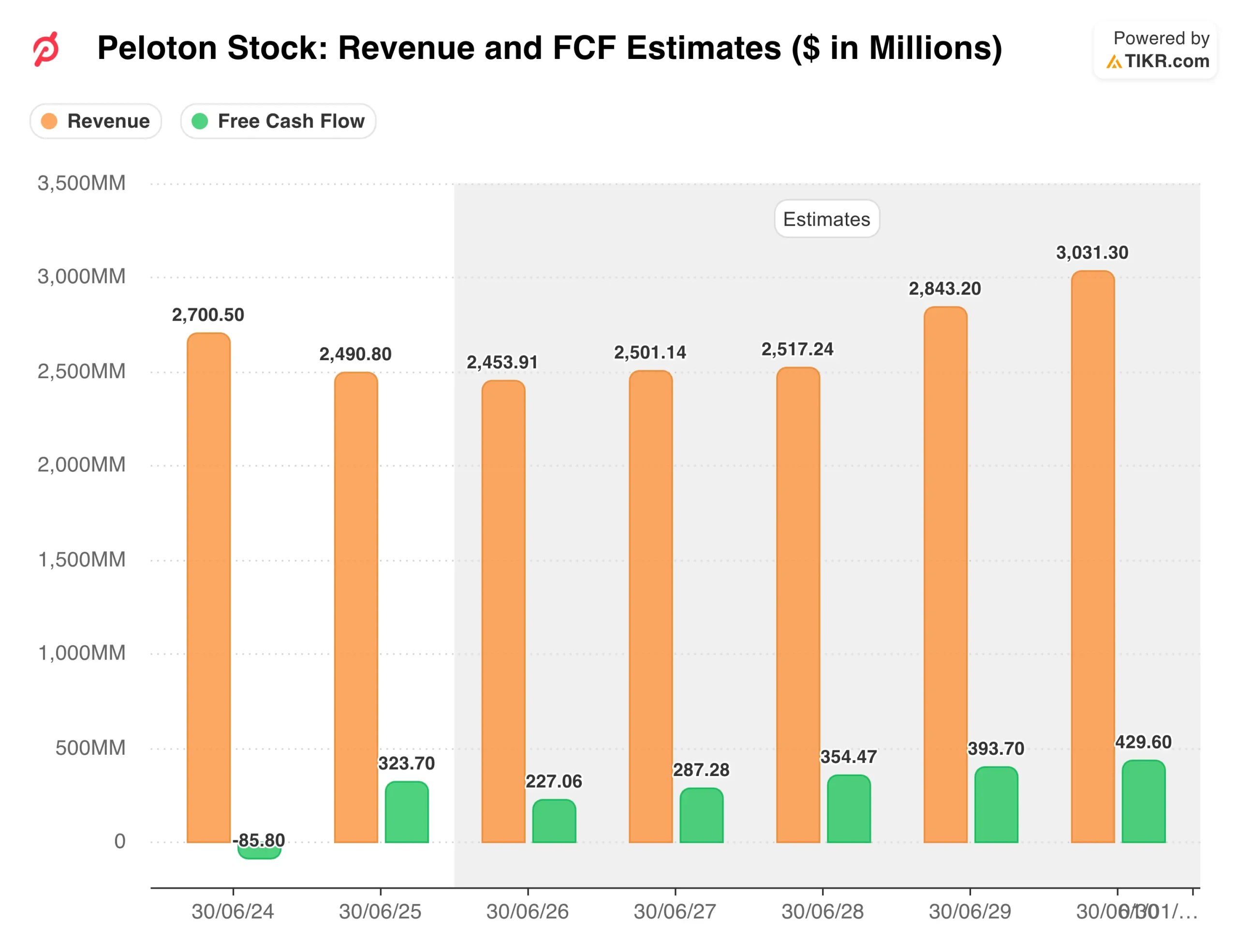The height and width of the screenshot is (952, 1238).
Task: Click the Peloton logo icon
Action: pyautogui.click(x=46, y=49)
